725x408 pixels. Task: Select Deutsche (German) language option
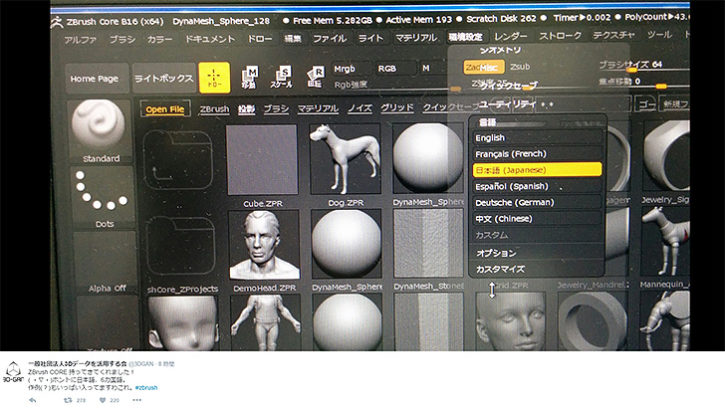pos(537,203)
